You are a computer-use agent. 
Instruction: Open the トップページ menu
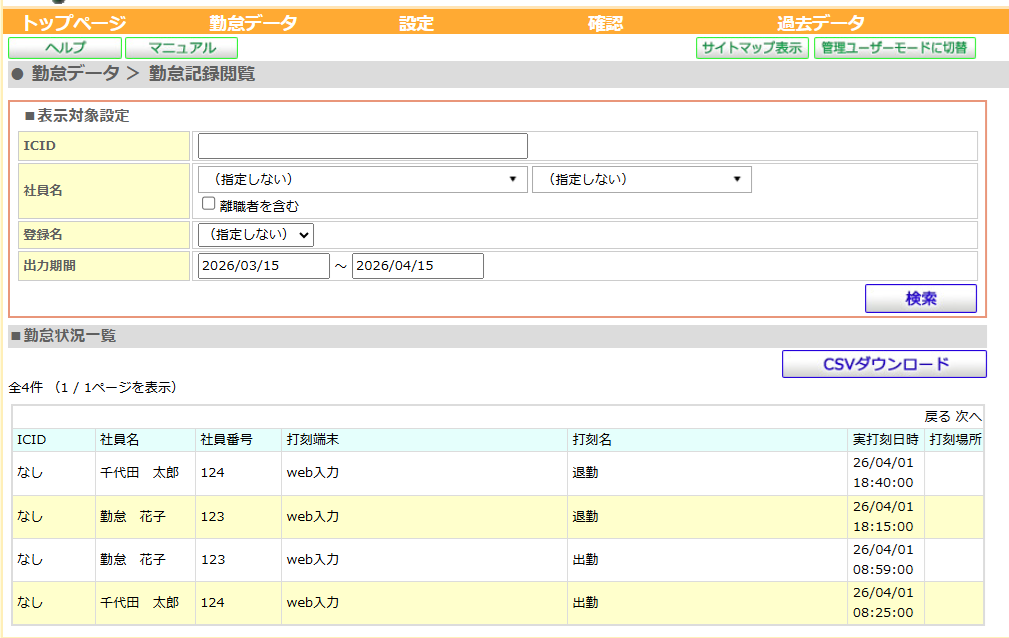point(74,24)
